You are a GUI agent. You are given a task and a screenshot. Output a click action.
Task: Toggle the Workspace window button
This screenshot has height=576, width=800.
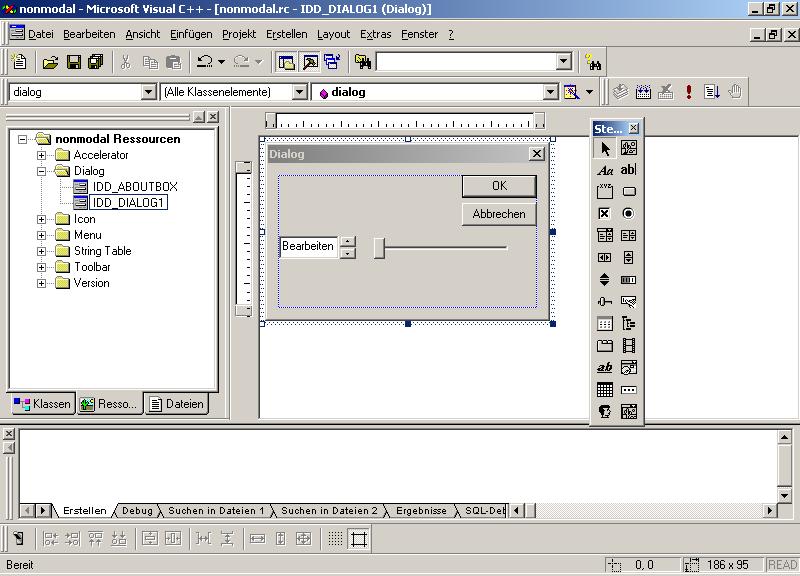click(x=287, y=62)
